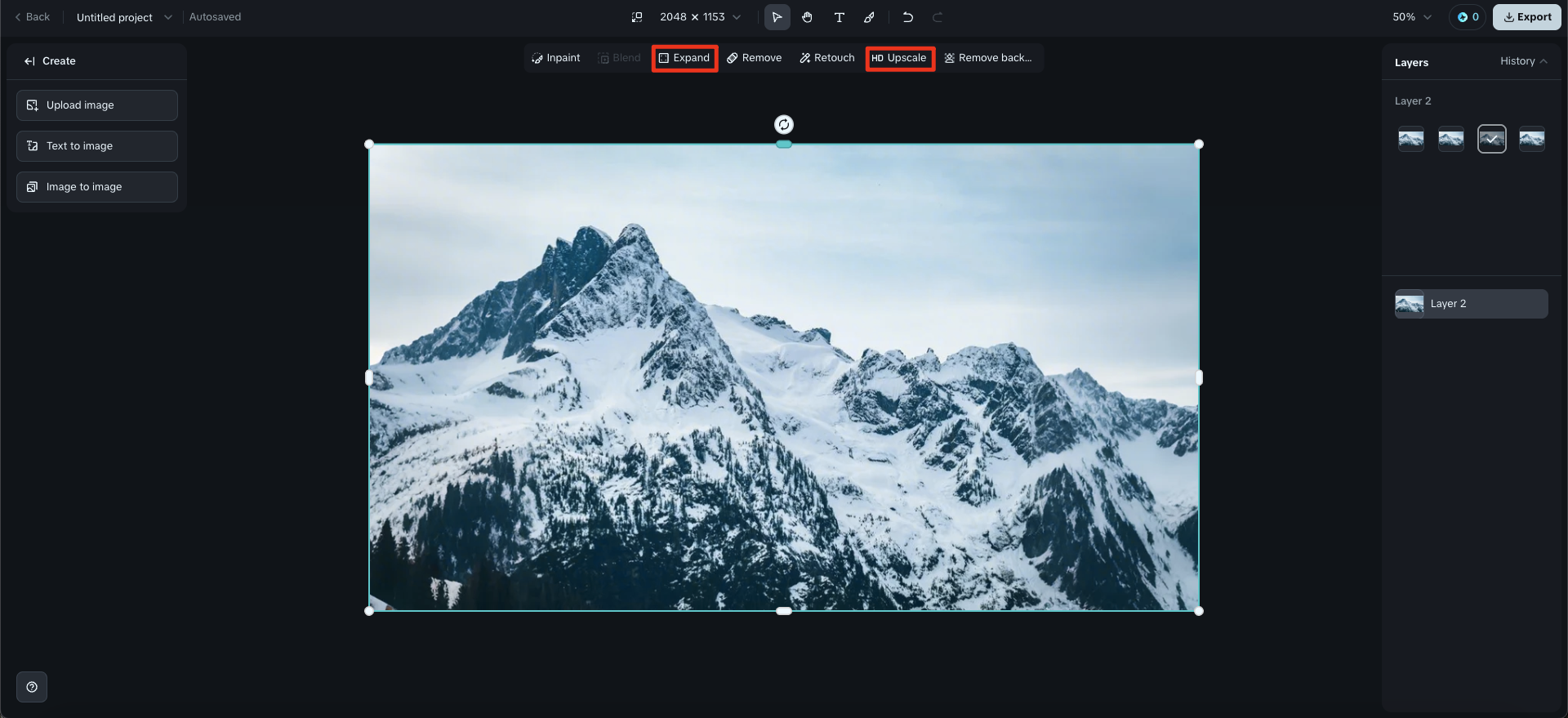The width and height of the screenshot is (1568, 718).
Task: Click the left edge handle of the image
Action: [x=369, y=377]
